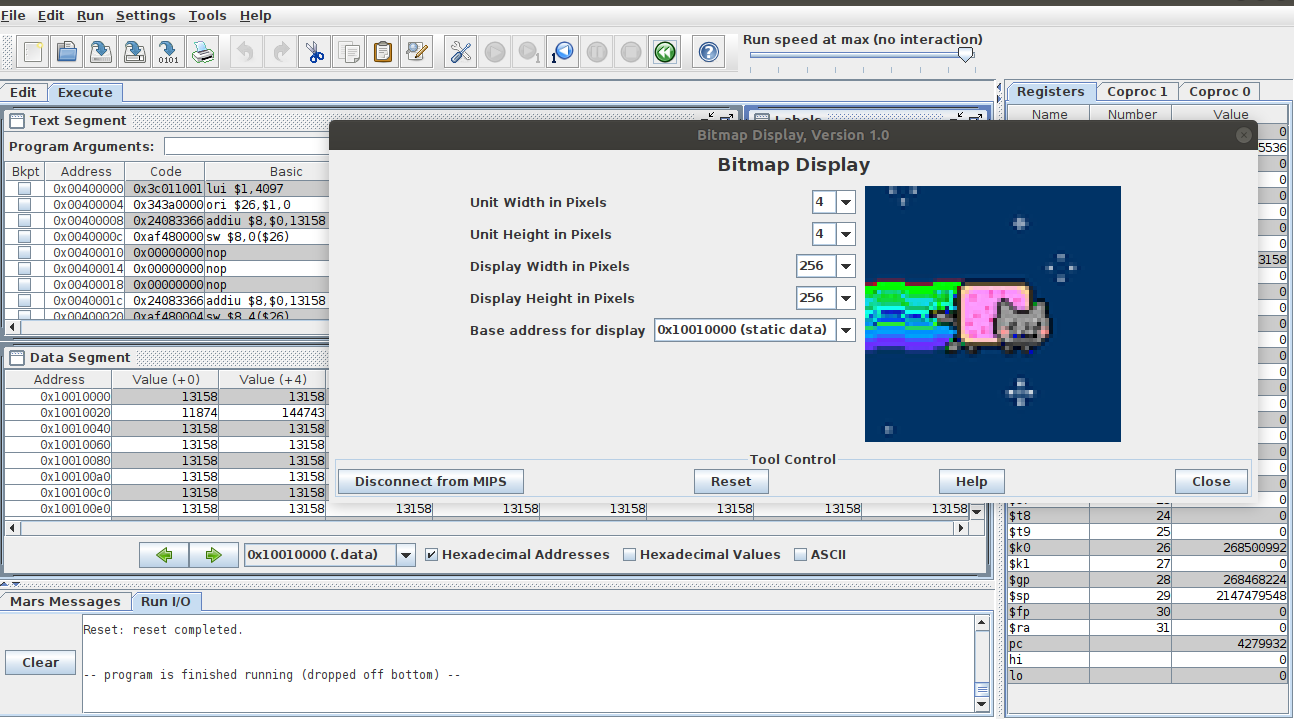The height and width of the screenshot is (719, 1294).
Task: Click the Disconnect from MIPS button
Action: click(x=431, y=481)
